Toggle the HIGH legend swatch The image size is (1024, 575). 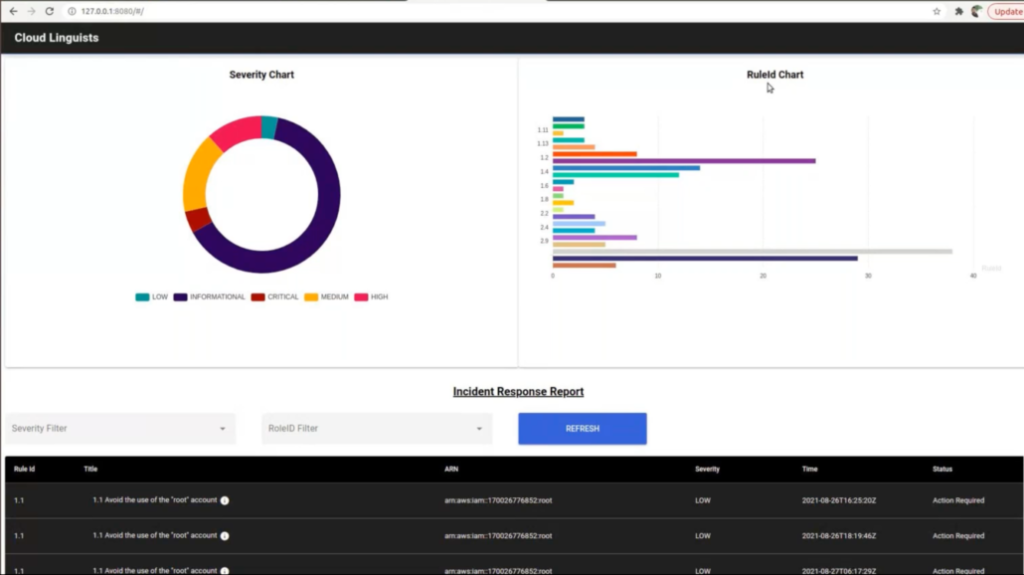(361, 297)
